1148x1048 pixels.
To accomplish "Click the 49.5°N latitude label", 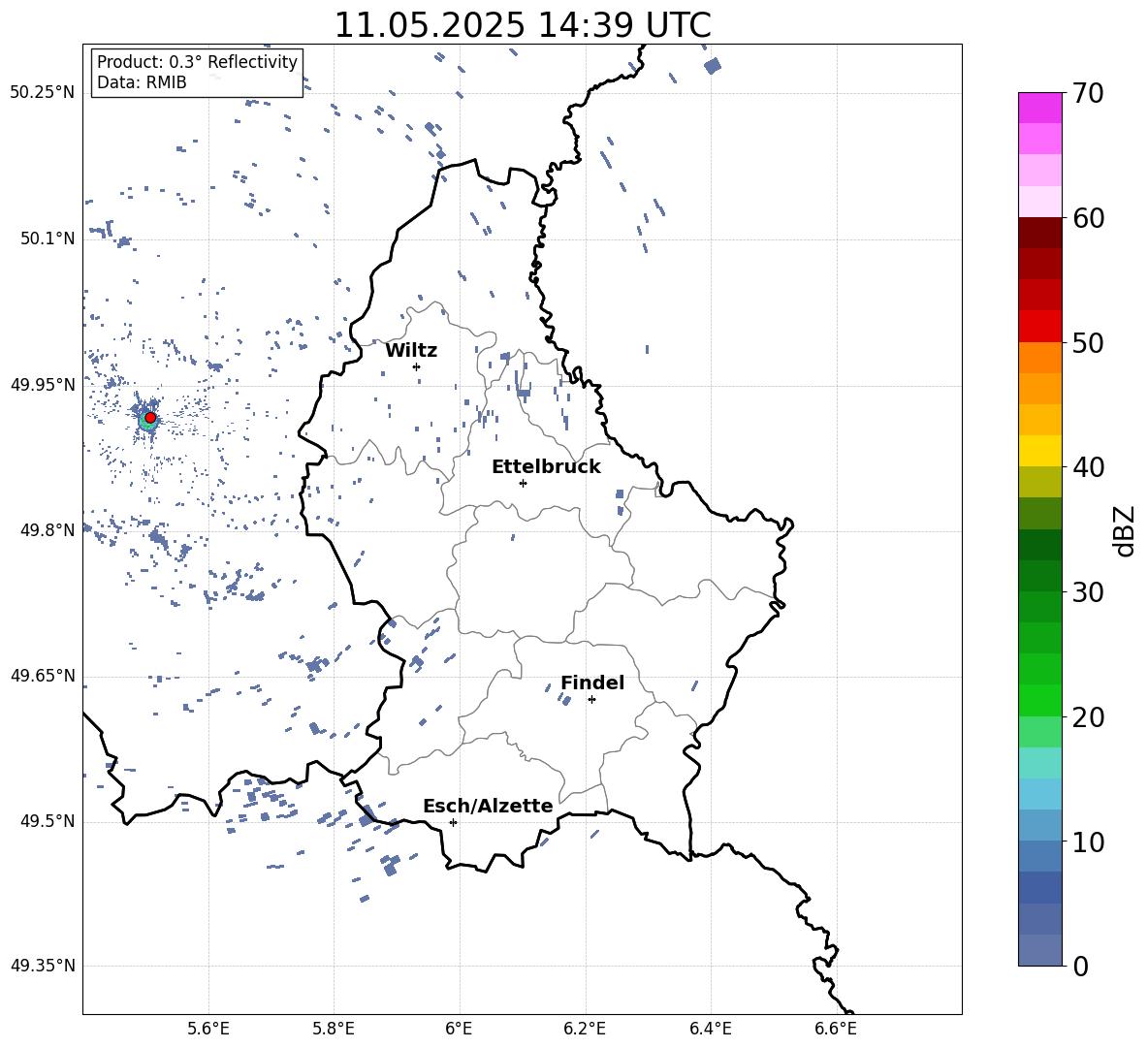I will point(48,821).
